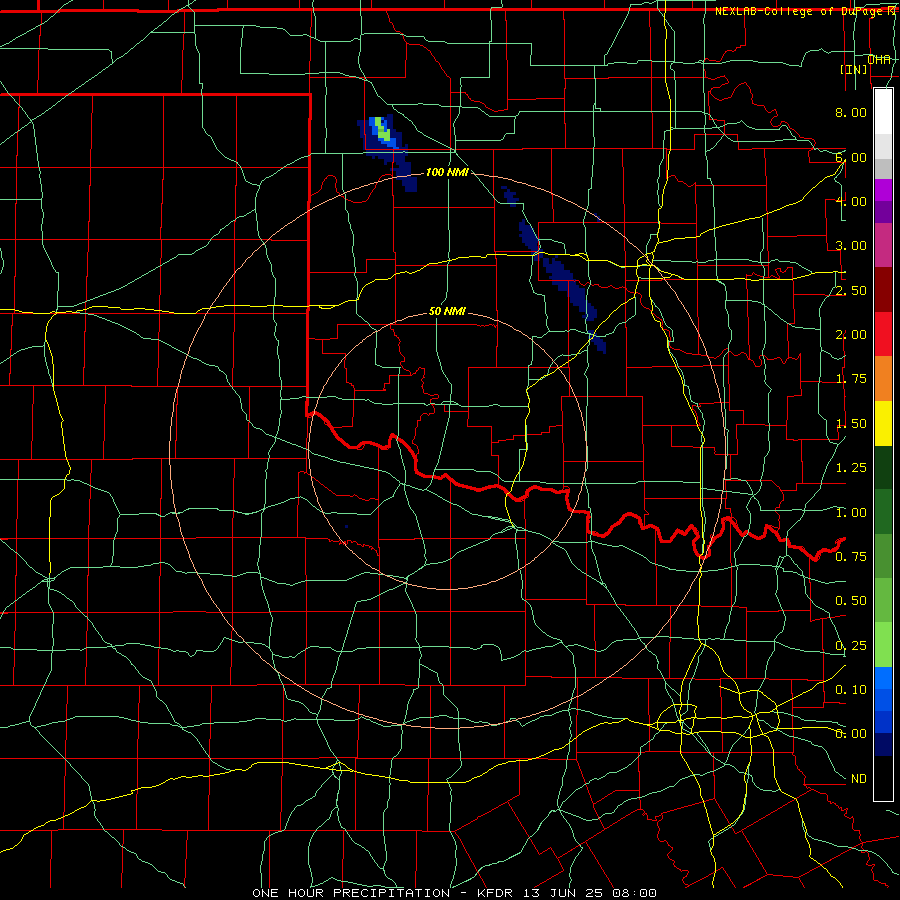Click the 2.50 legend value
The width and height of the screenshot is (900, 900).
[x=851, y=290]
